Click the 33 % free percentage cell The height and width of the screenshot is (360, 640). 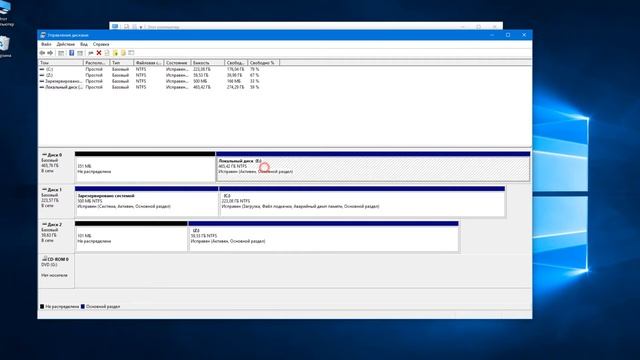coord(254,81)
